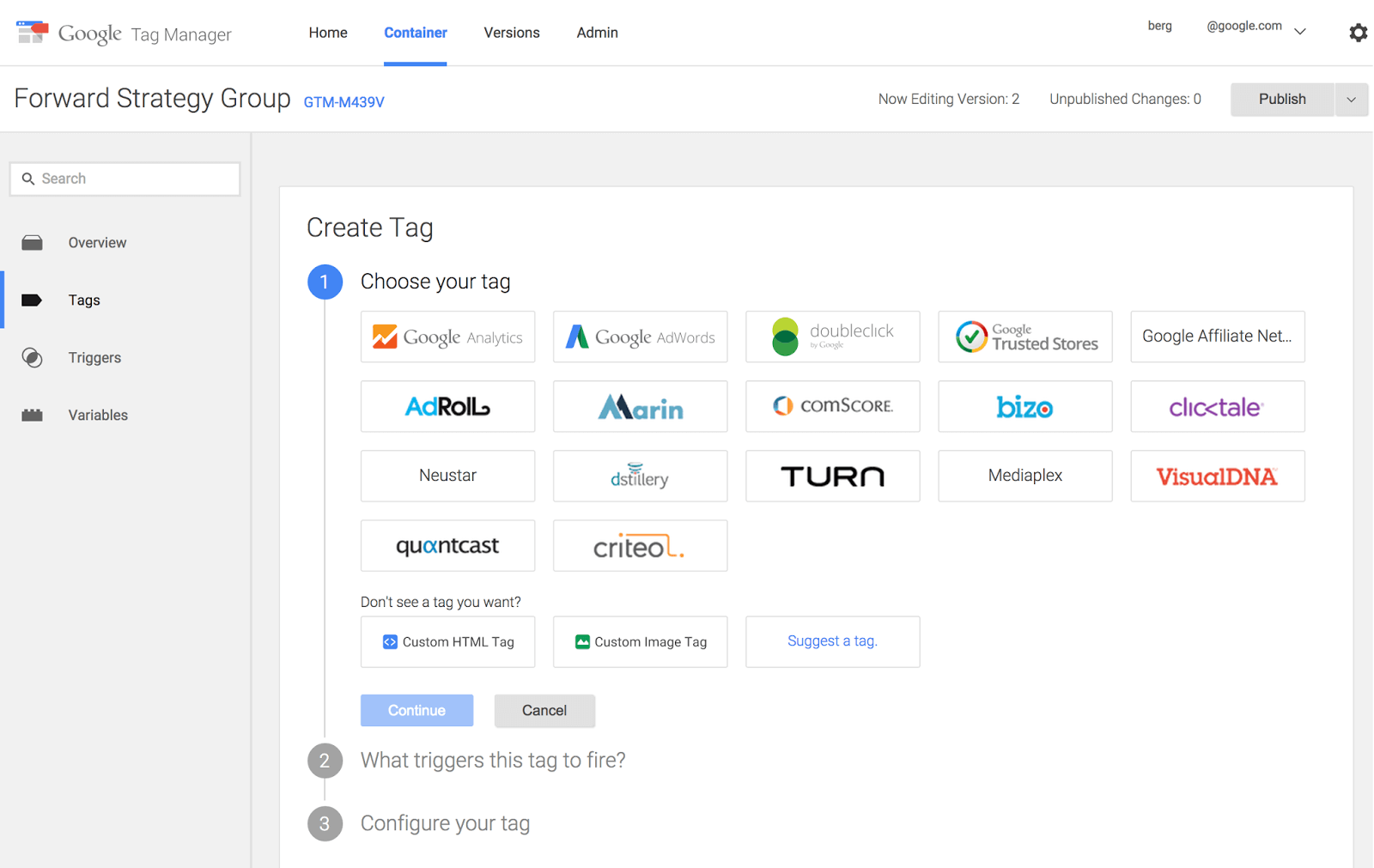Expand step 2 trigger section
This screenshot has height=868, width=1374.
(x=492, y=760)
